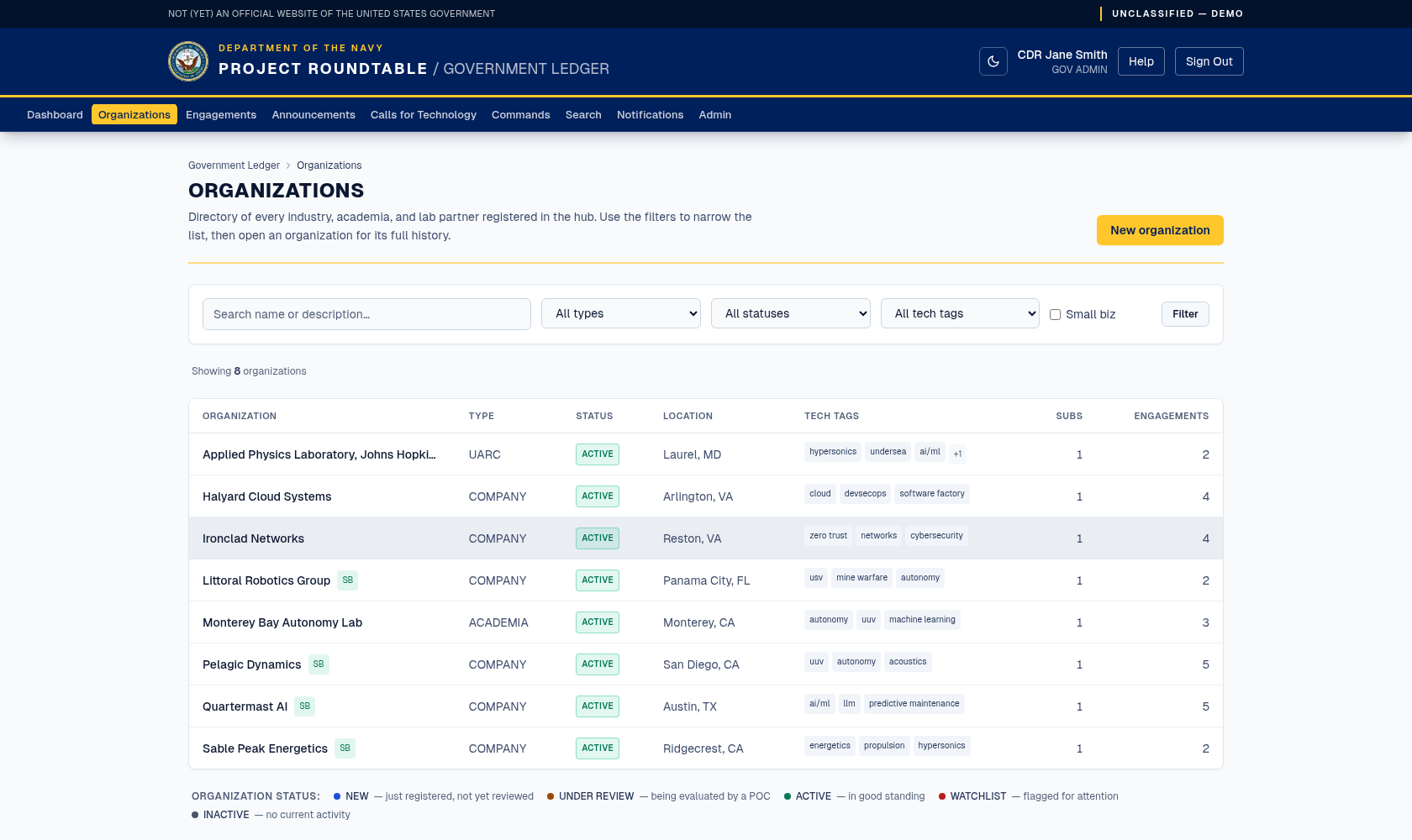The width and height of the screenshot is (1412, 840).
Task: Open the Commands nav item
Action: [x=521, y=114]
